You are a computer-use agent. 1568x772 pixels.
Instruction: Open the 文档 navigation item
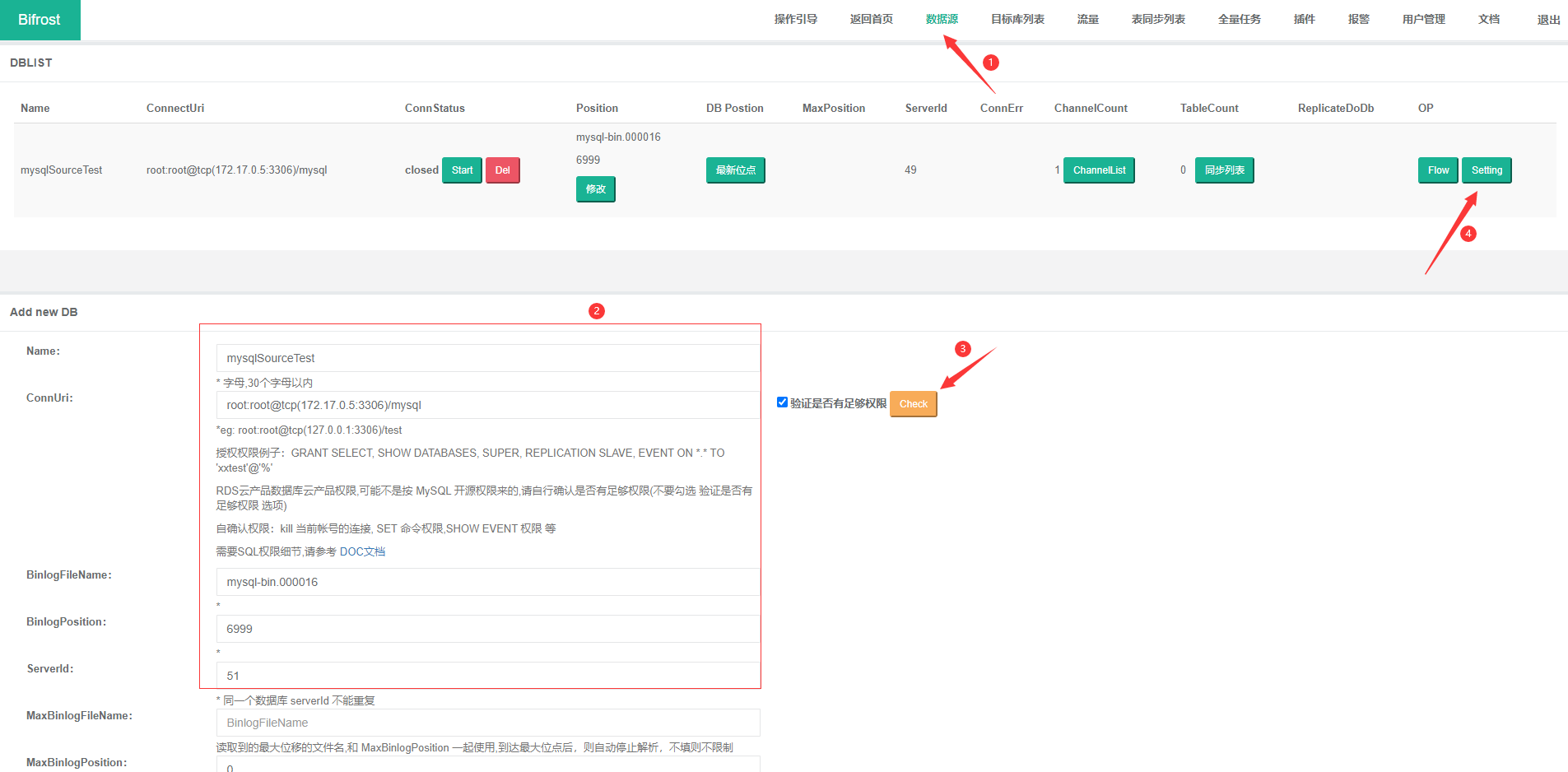click(1488, 19)
